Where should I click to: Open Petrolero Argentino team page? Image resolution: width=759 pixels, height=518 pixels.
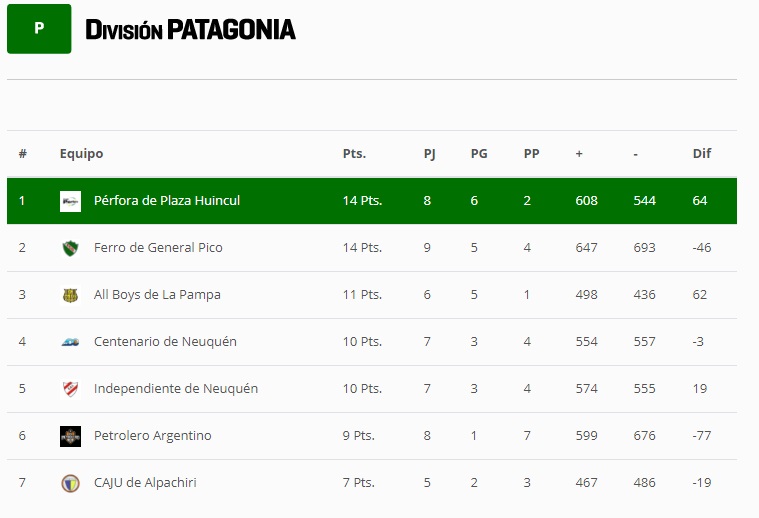153,436
